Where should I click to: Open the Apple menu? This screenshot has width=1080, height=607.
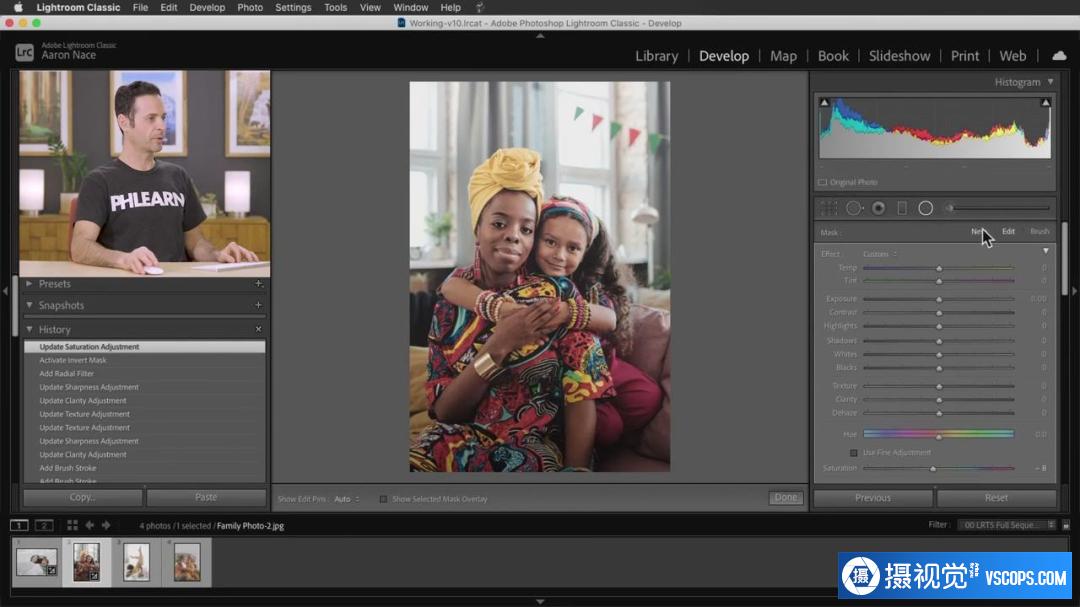(x=19, y=8)
